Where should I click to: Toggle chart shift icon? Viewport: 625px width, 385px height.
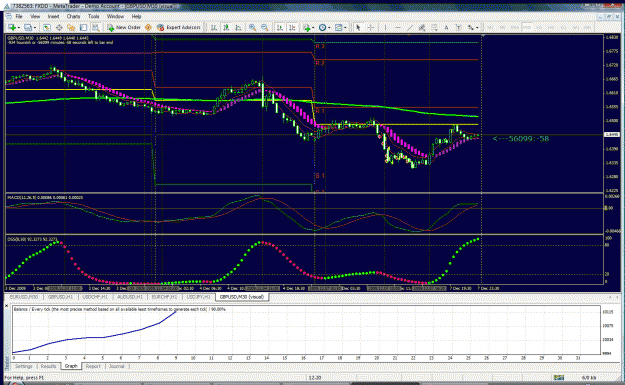click(x=292, y=28)
